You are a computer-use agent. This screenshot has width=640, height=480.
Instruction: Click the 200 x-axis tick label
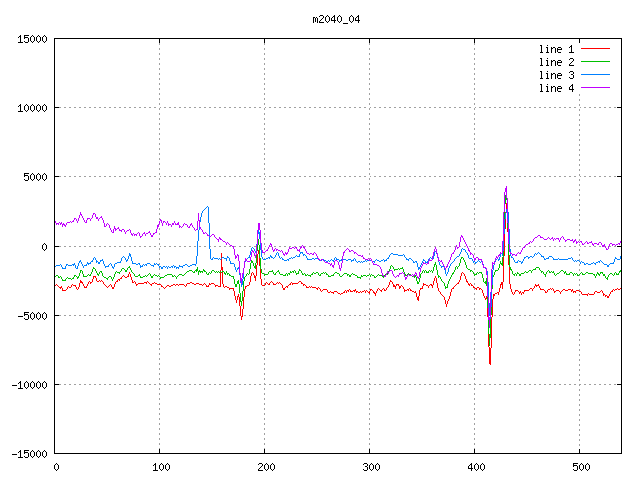[x=265, y=466]
